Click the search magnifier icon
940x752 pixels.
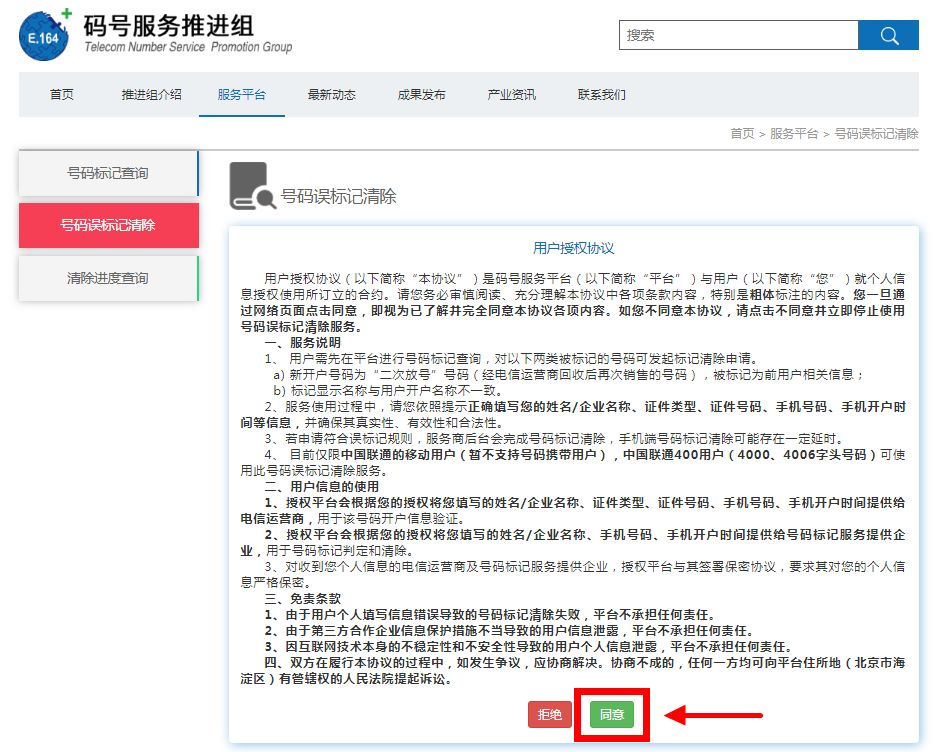tap(888, 35)
